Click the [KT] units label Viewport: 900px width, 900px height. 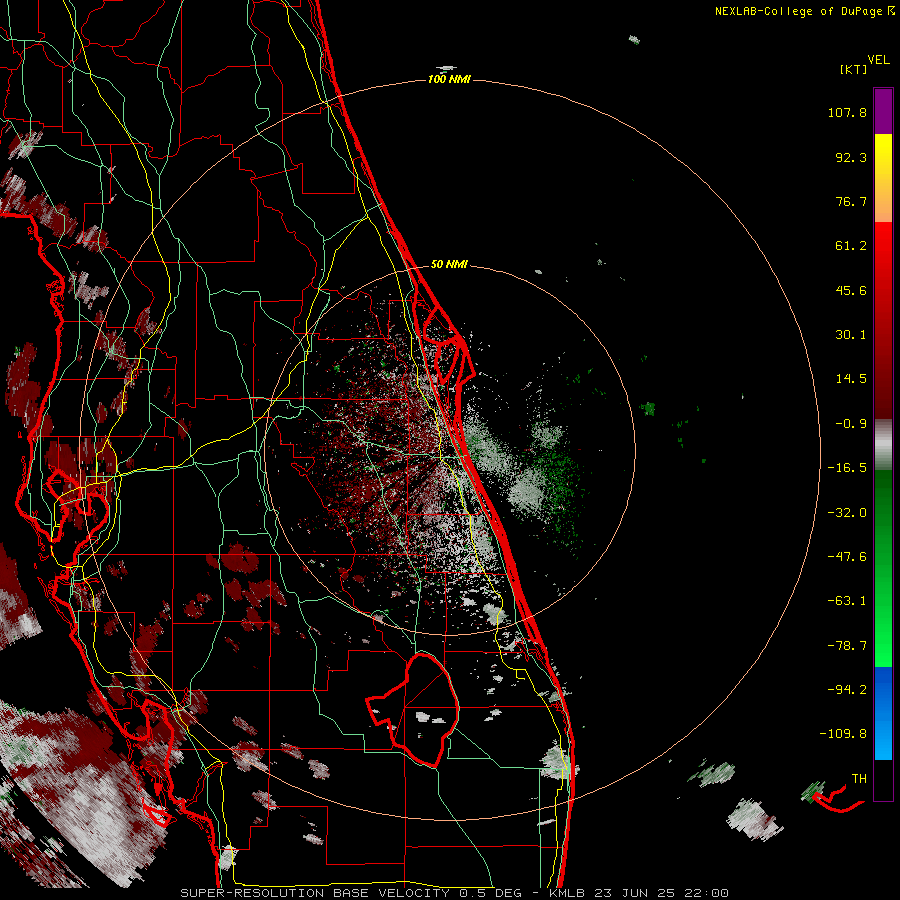click(x=853, y=69)
